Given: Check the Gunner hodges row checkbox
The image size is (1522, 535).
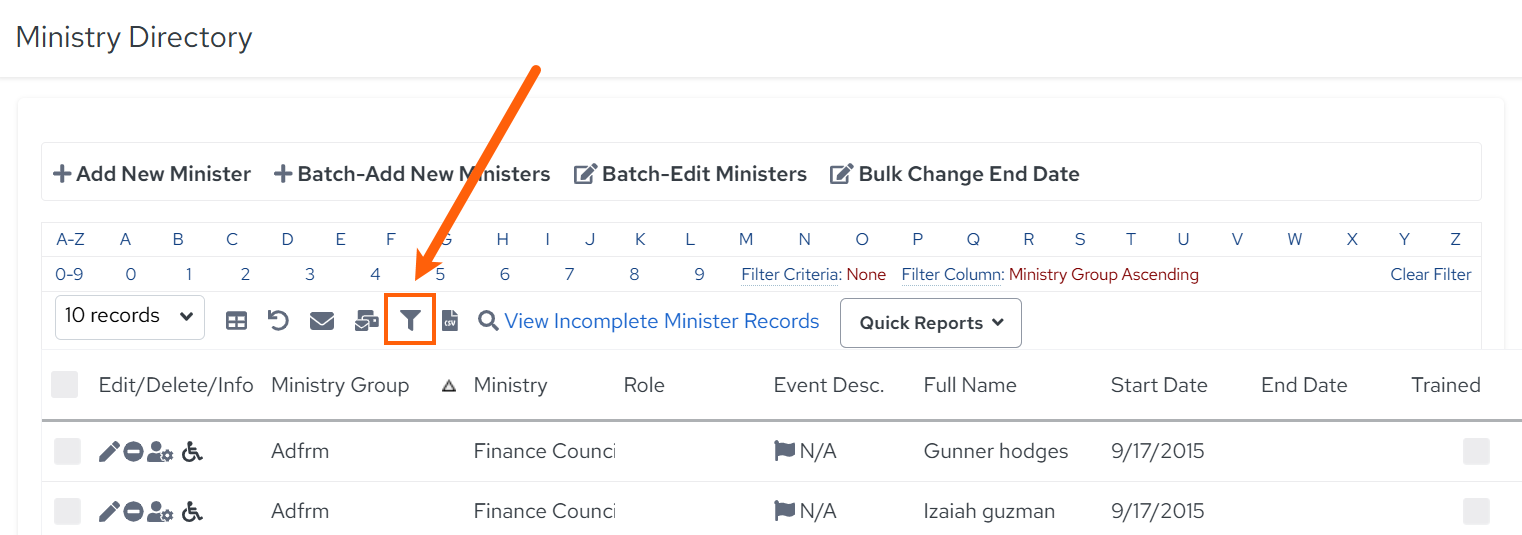Looking at the screenshot, I should 67,452.
